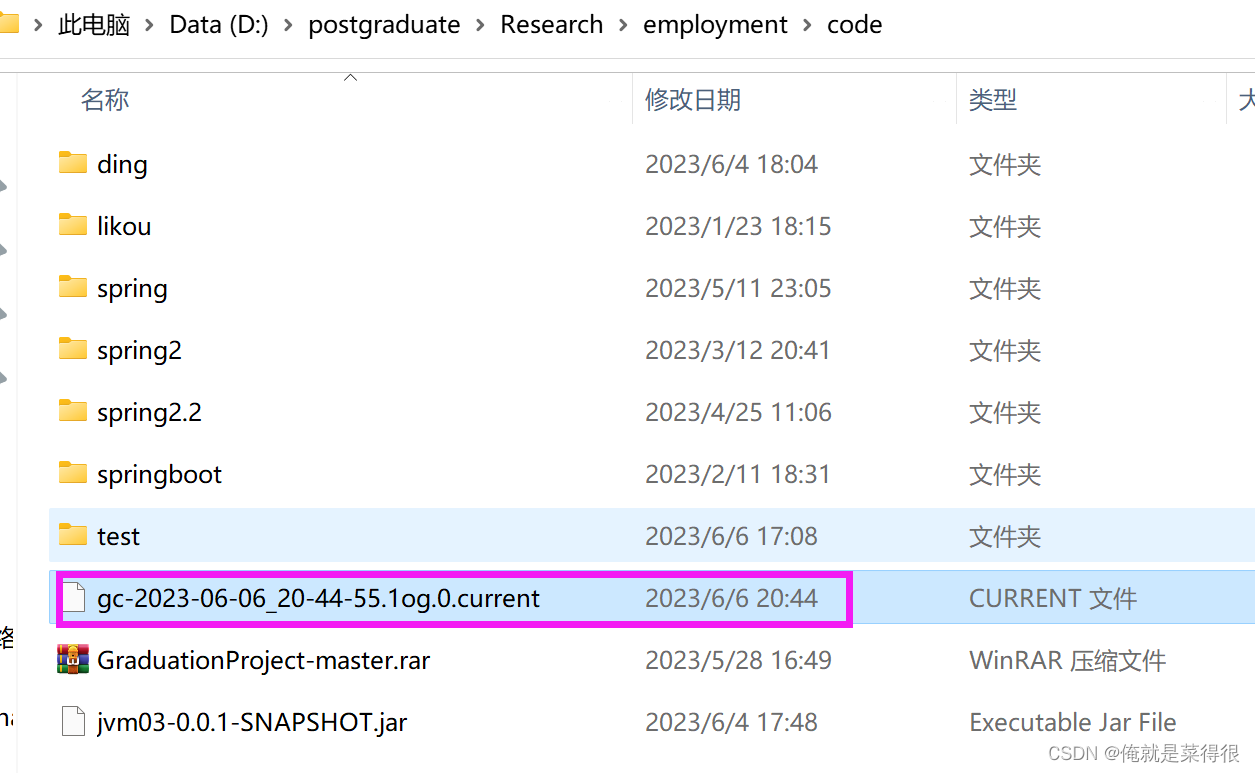Click 文件夹 type in the test row
Image resolution: width=1255 pixels, height=773 pixels.
coord(1005,536)
